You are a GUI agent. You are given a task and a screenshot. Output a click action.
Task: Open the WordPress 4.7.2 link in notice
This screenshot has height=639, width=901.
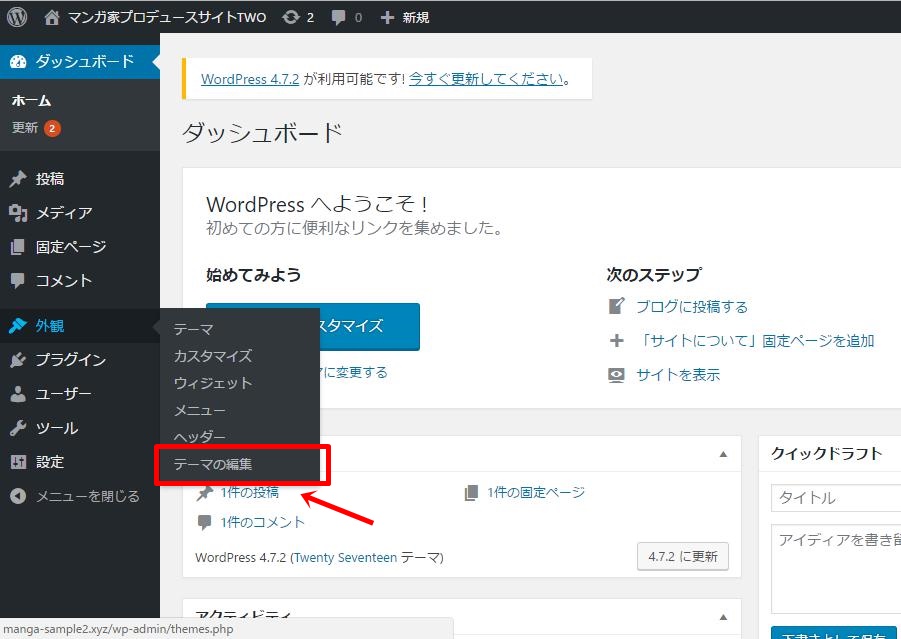(x=250, y=79)
